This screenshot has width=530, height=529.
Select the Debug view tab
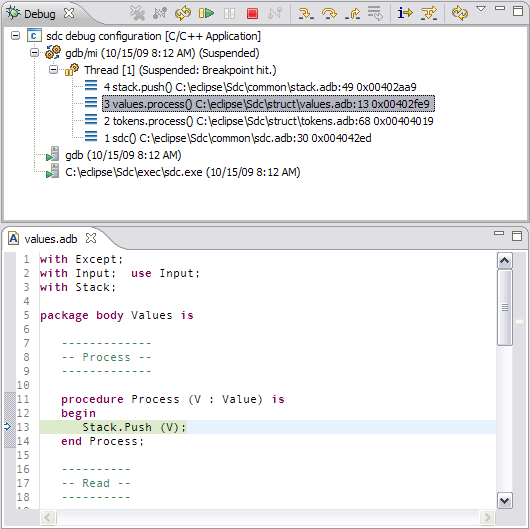[40, 14]
